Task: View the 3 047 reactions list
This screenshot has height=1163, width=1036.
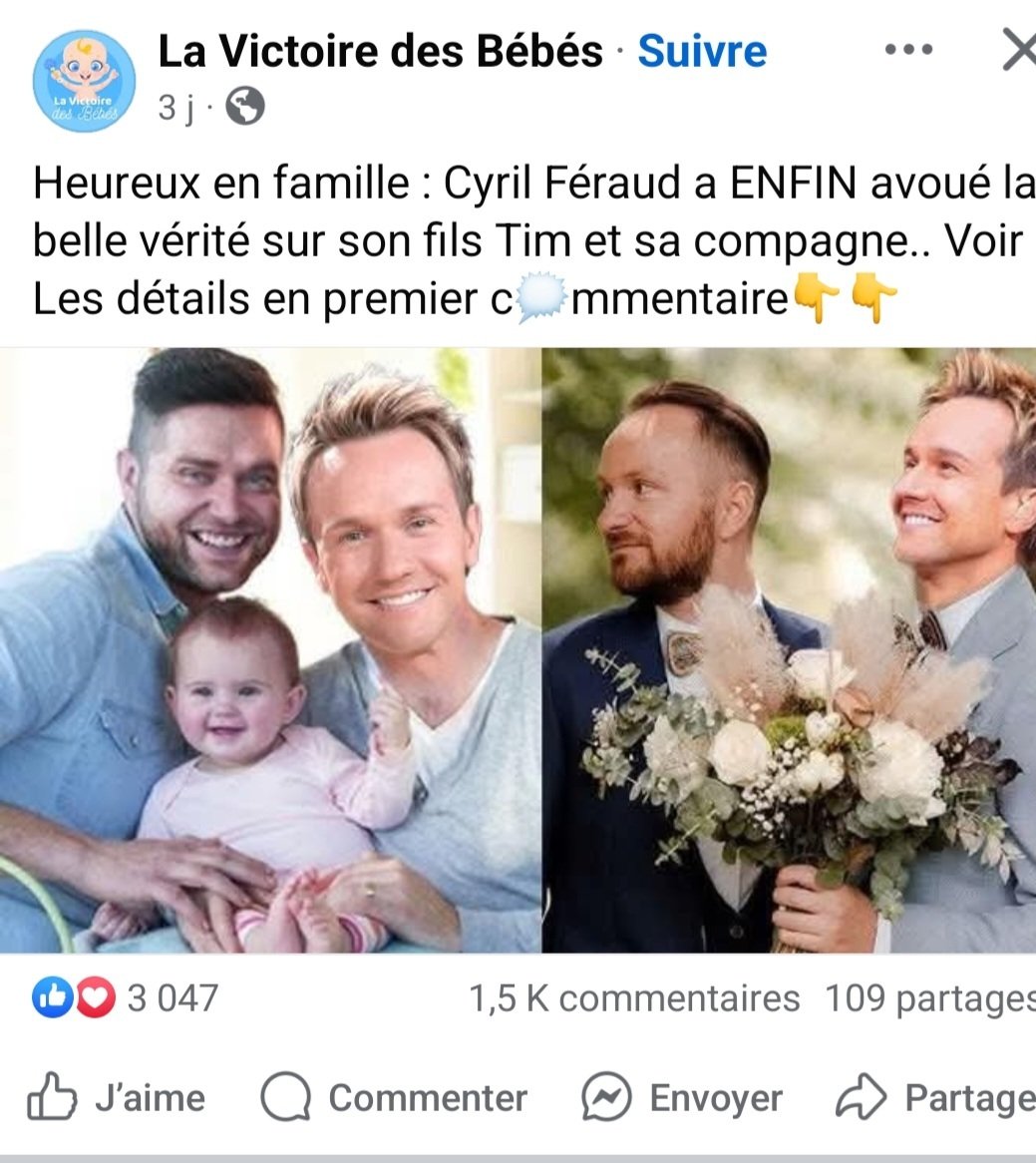Action: point(173,998)
